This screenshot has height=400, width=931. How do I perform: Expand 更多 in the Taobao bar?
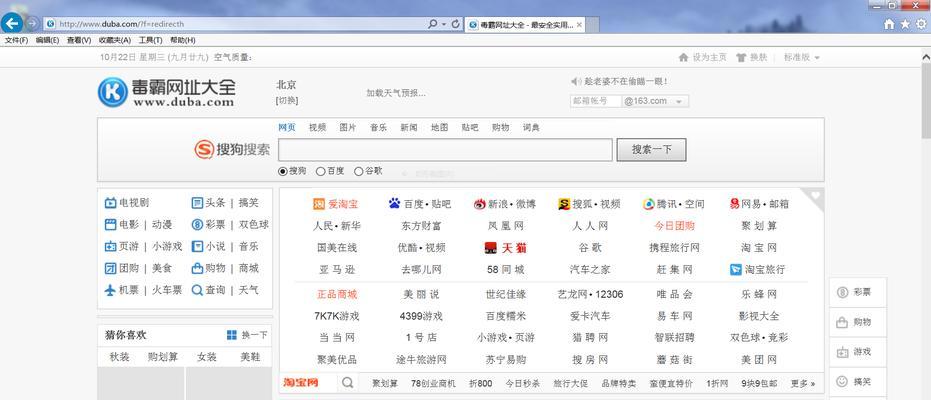point(803,383)
